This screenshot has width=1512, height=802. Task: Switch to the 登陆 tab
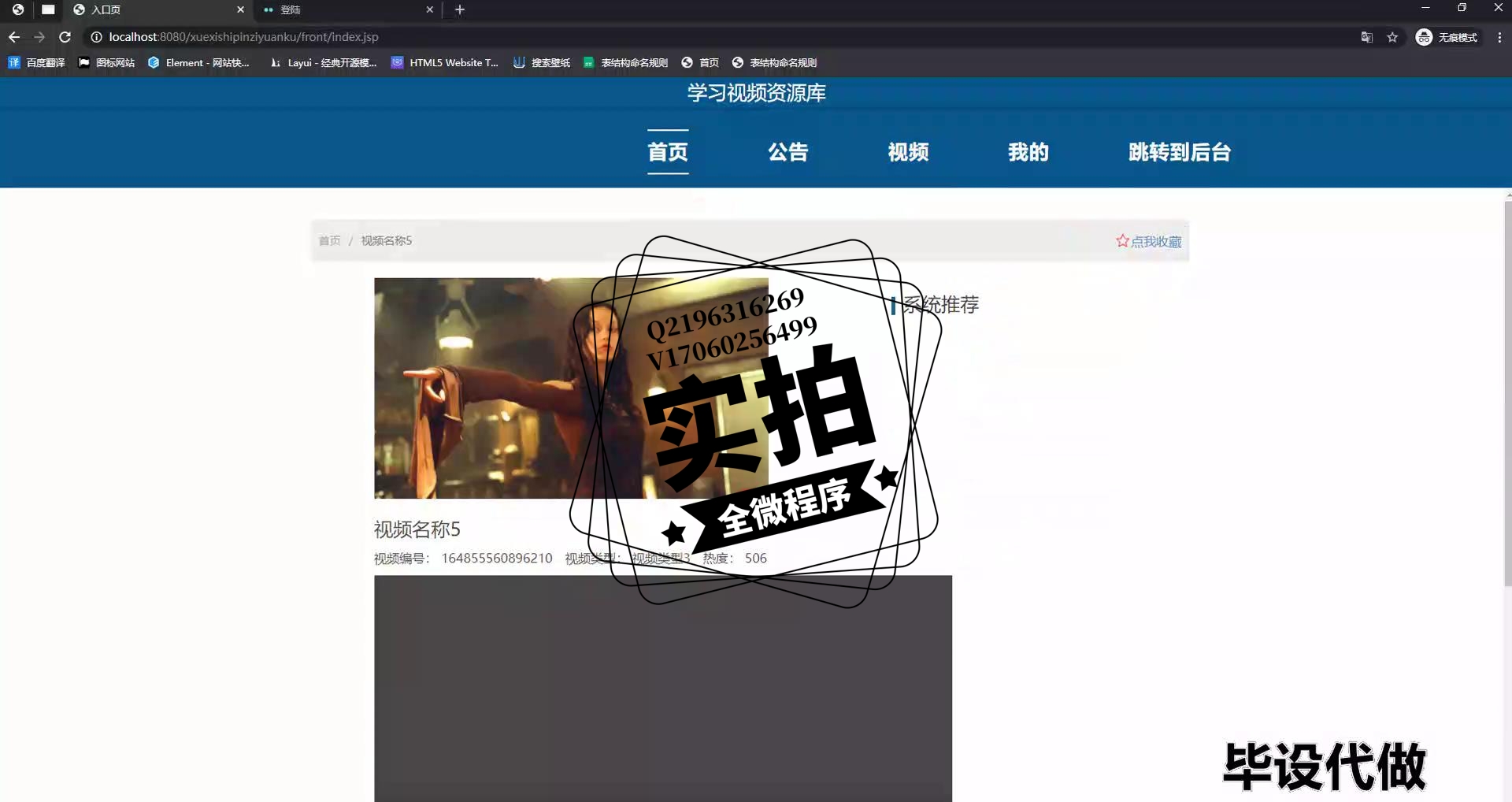(346, 9)
